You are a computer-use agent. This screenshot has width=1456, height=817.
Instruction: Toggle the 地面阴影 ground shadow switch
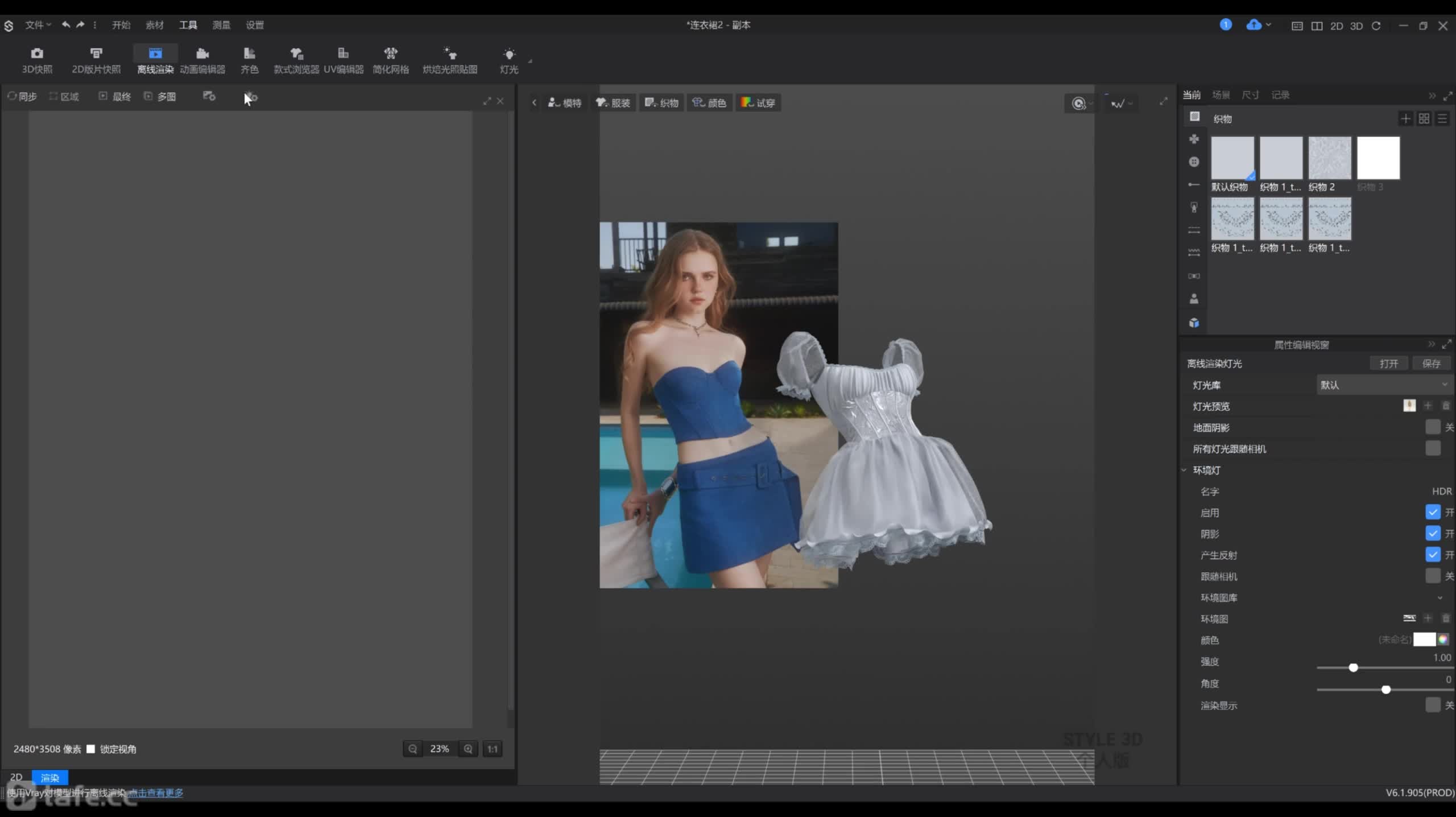(x=1433, y=427)
